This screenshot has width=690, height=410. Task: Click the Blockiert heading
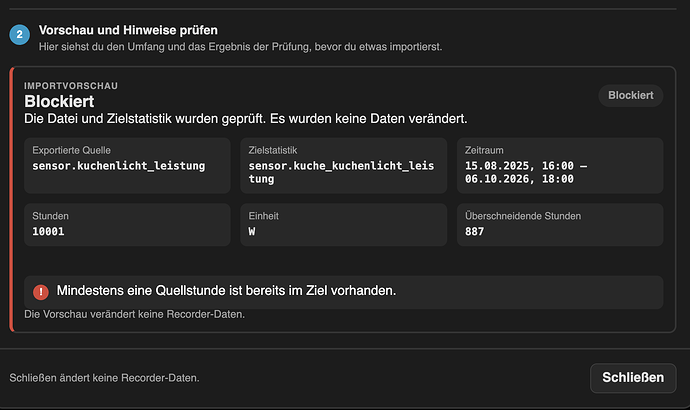[x=59, y=102]
